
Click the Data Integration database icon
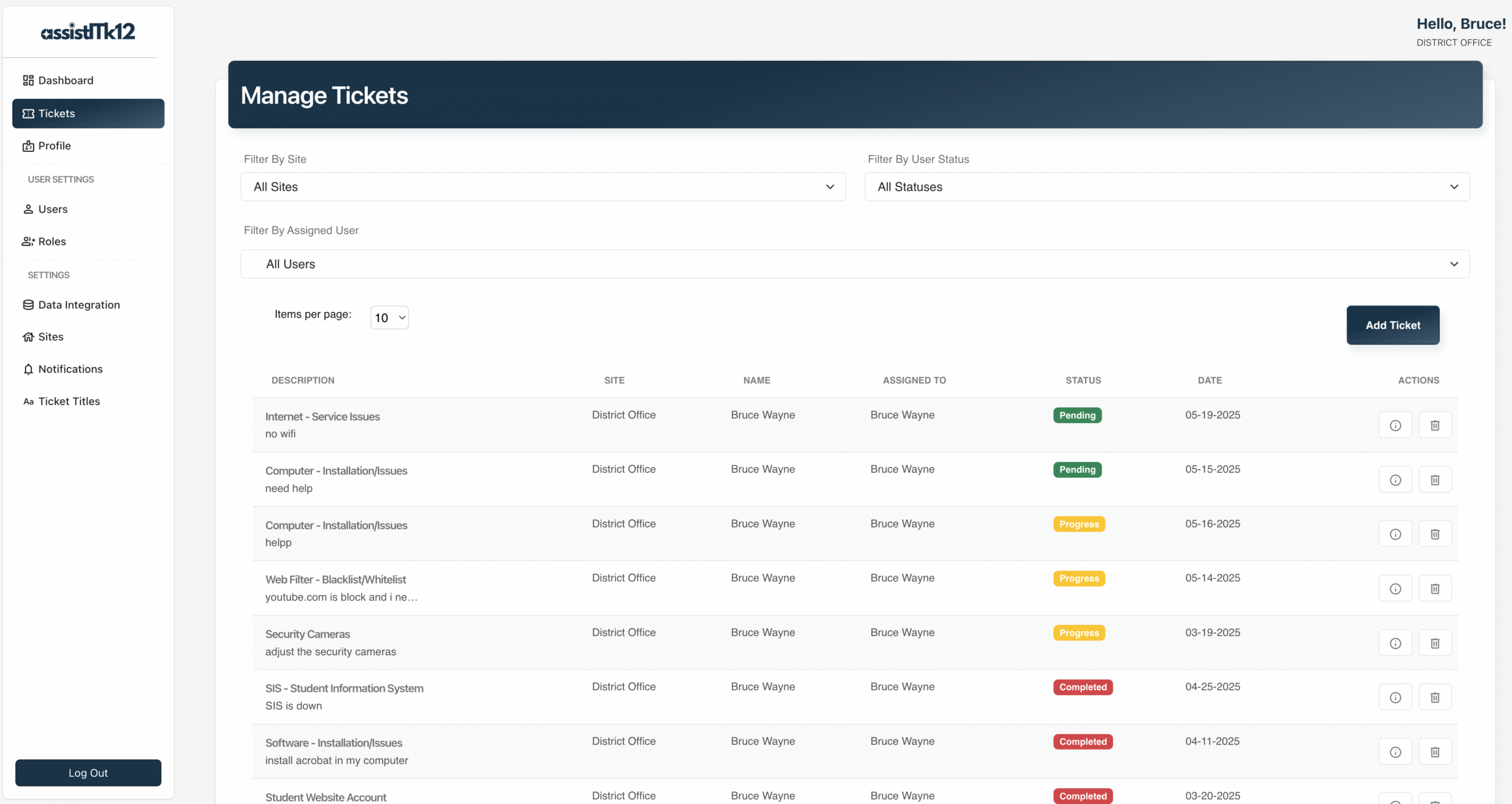pos(28,305)
